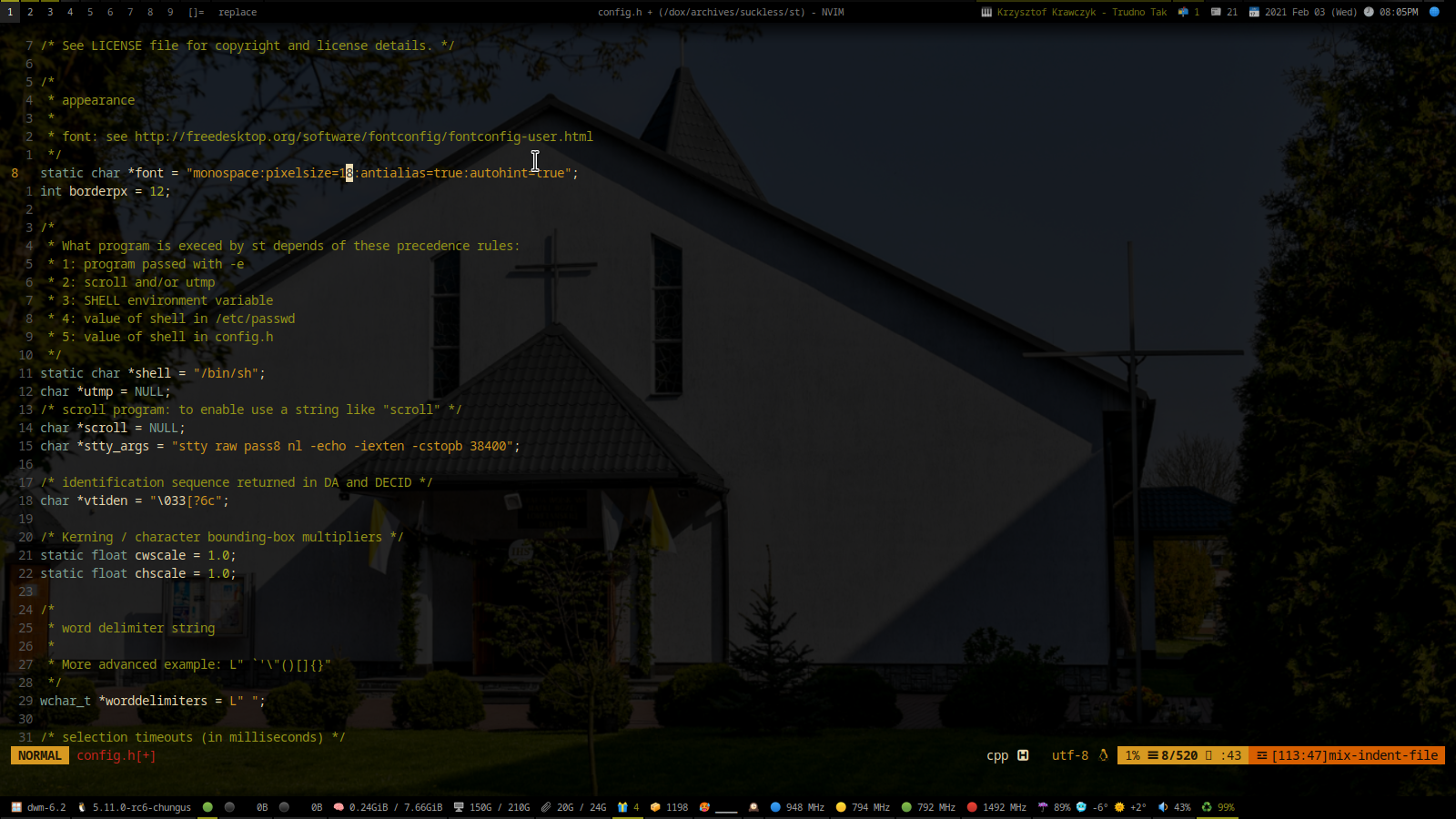Image resolution: width=1456 pixels, height=819 pixels.
Task: Click the green recycle battery icon
Action: [1207, 807]
